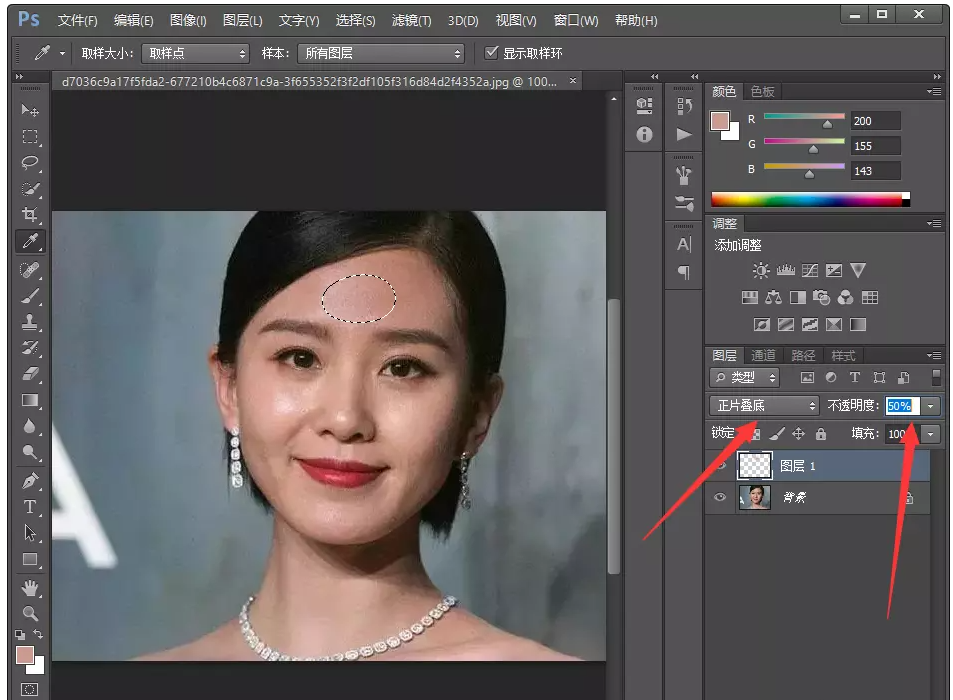
Task: Switch to the 色板 tab
Action: pos(762,91)
